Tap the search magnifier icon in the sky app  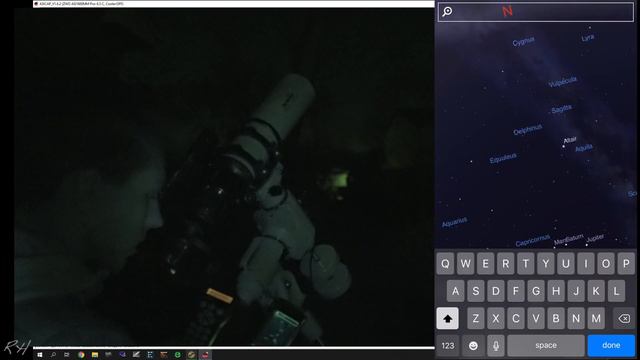pyautogui.click(x=447, y=11)
